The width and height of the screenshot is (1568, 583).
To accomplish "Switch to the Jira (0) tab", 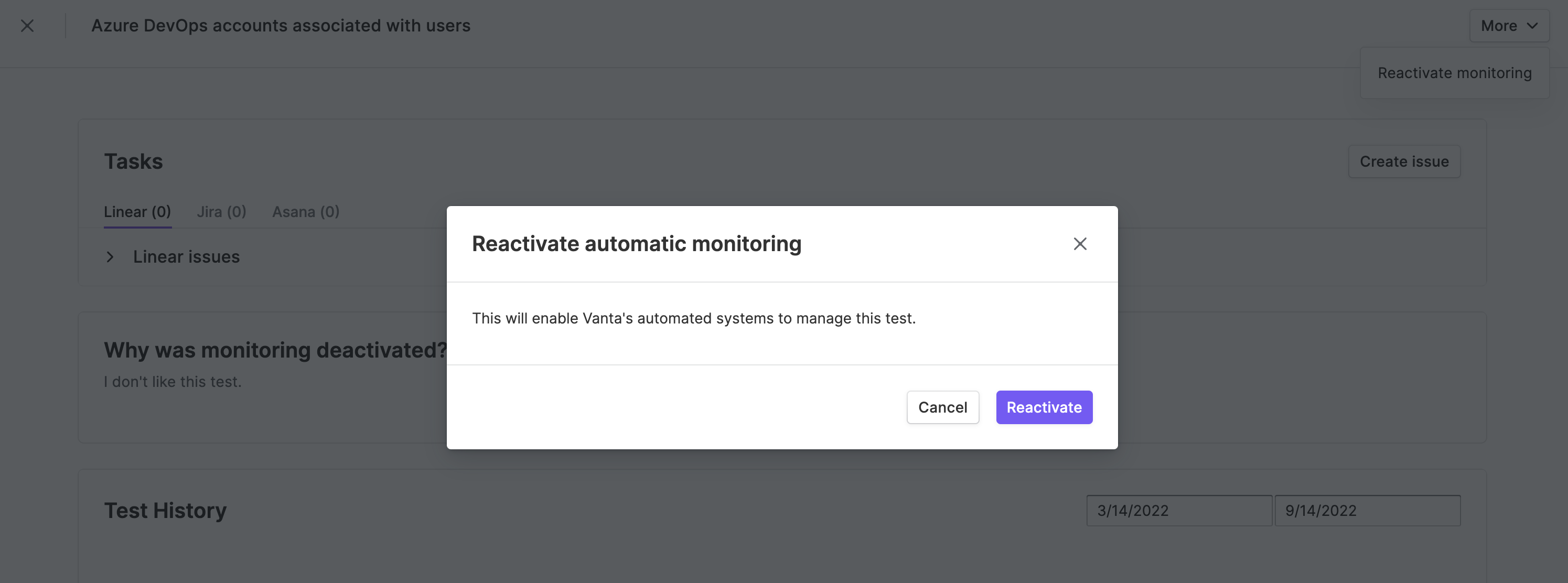I will (x=221, y=212).
